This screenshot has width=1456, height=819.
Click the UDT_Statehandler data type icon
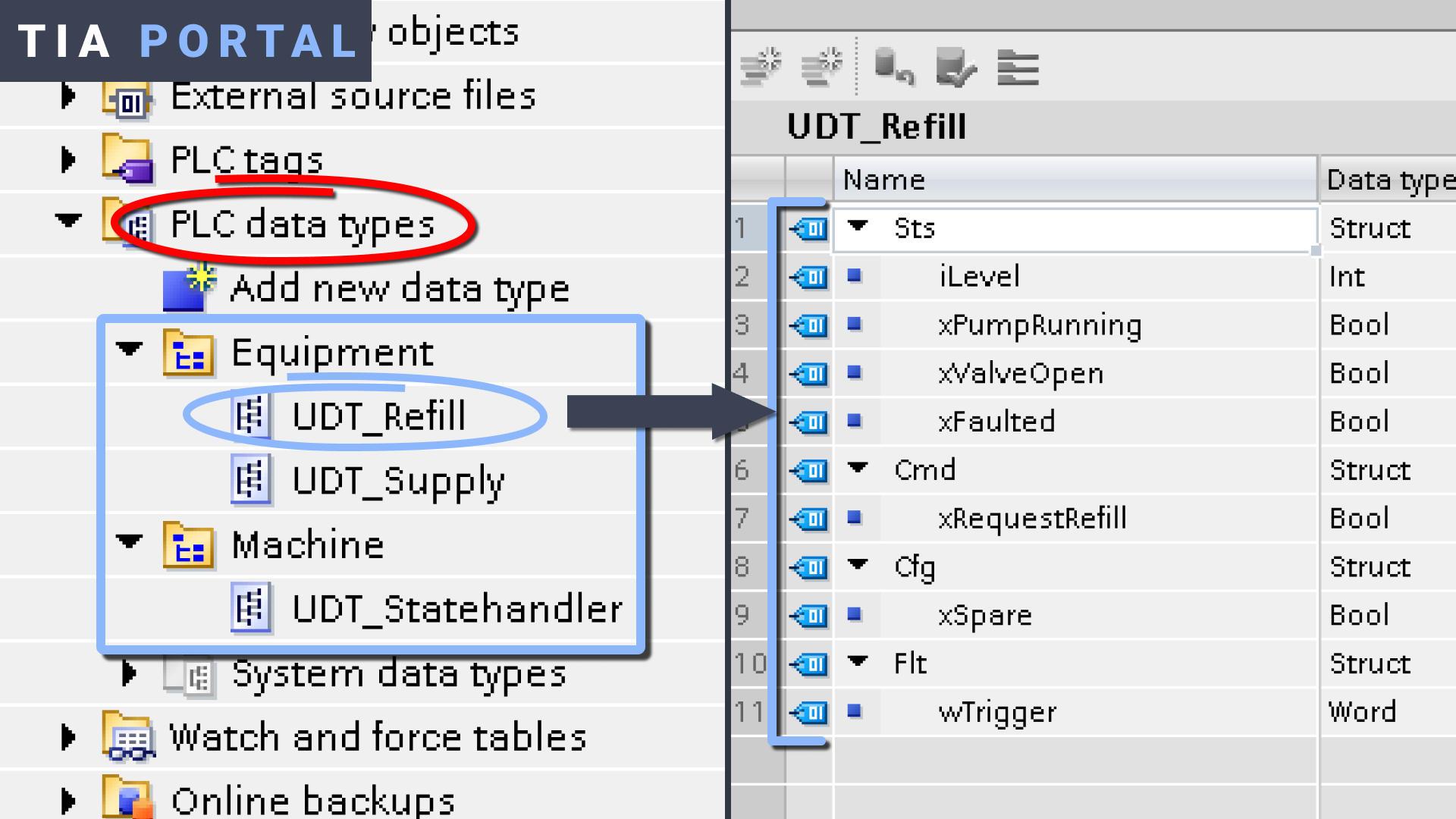tap(251, 608)
